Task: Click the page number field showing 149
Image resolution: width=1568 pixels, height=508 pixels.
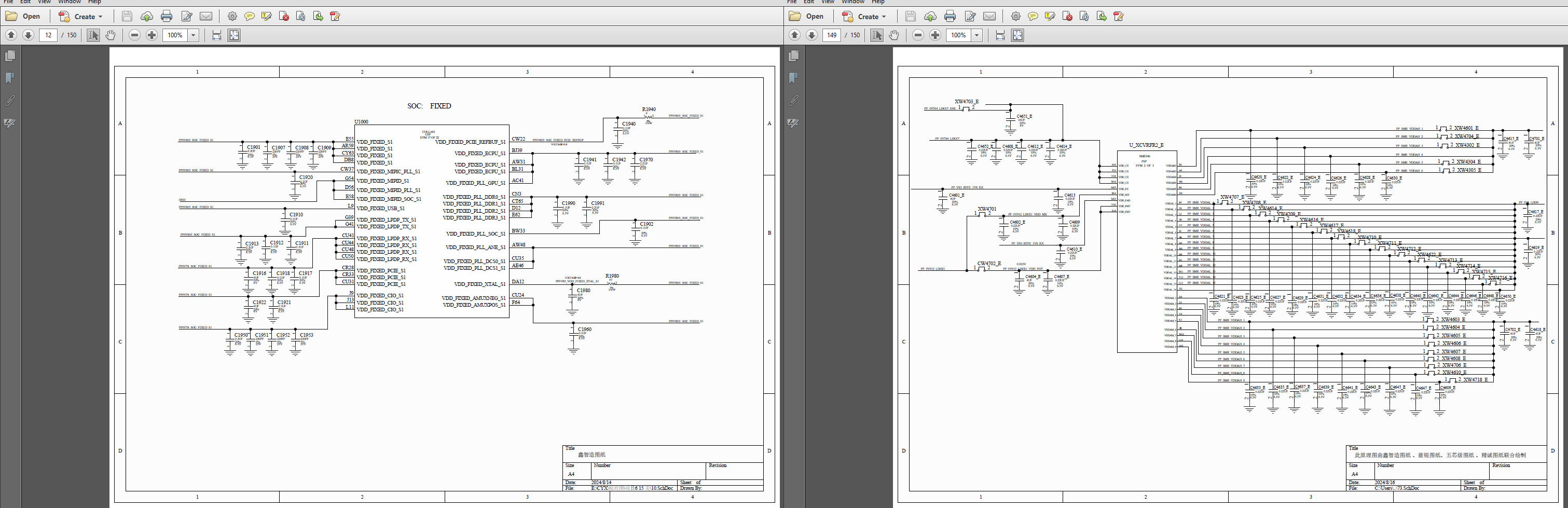Action: tap(832, 35)
